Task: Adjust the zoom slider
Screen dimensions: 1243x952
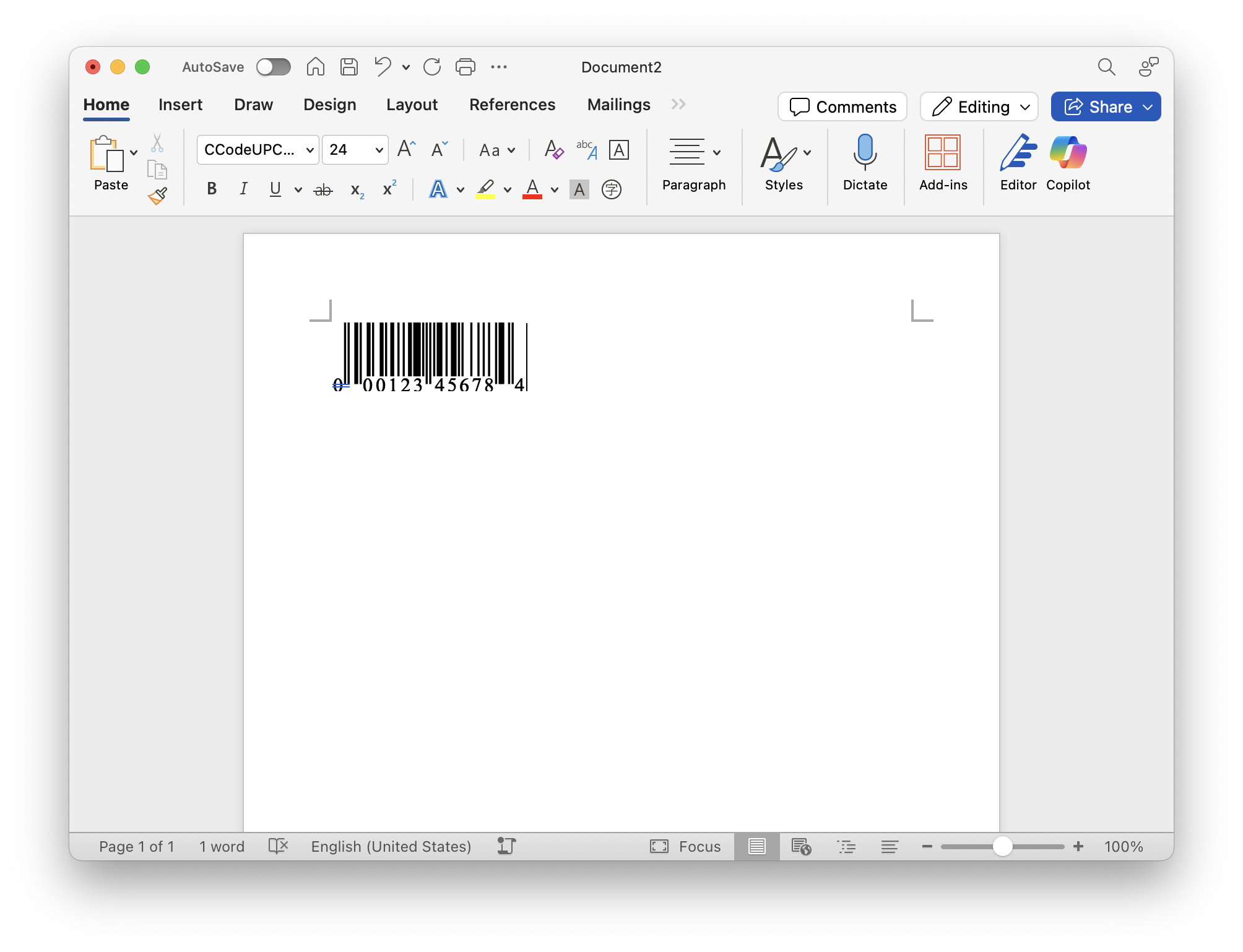Action: (1002, 846)
